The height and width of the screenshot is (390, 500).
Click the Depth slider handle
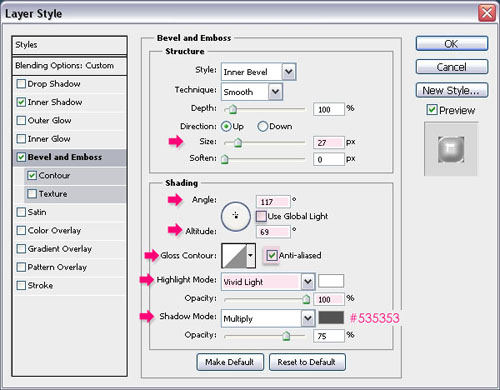(x=233, y=109)
